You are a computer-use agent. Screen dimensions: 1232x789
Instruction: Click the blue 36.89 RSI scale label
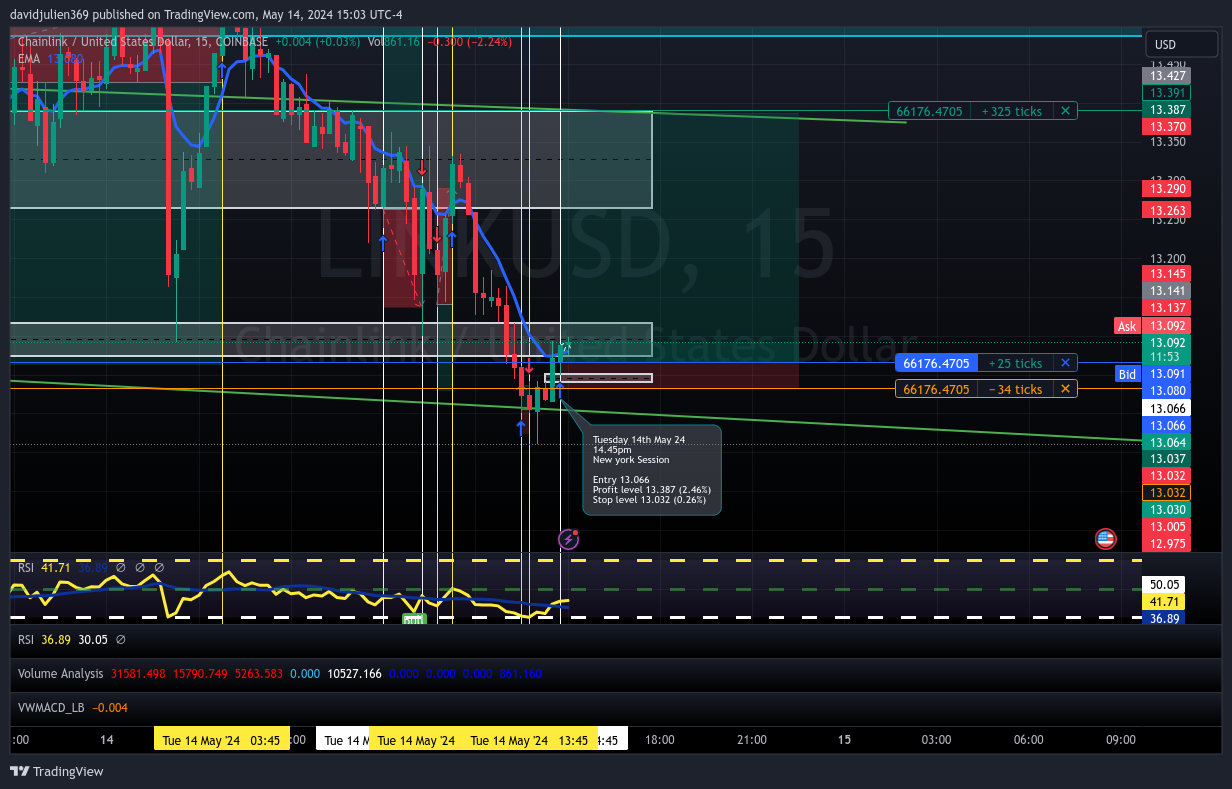(1166, 619)
